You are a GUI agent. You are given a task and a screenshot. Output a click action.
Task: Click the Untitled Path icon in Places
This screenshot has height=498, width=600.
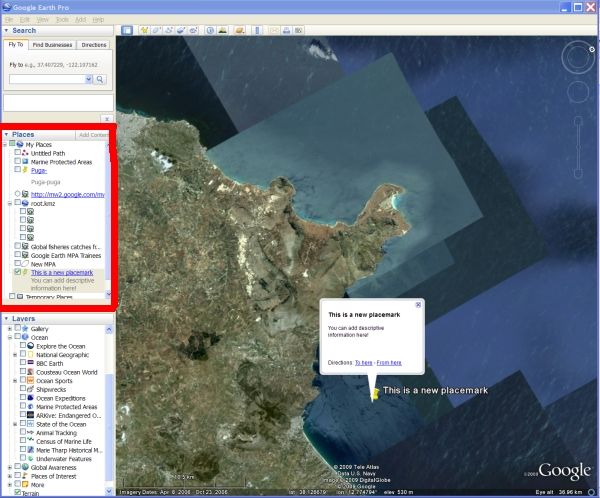coord(25,153)
